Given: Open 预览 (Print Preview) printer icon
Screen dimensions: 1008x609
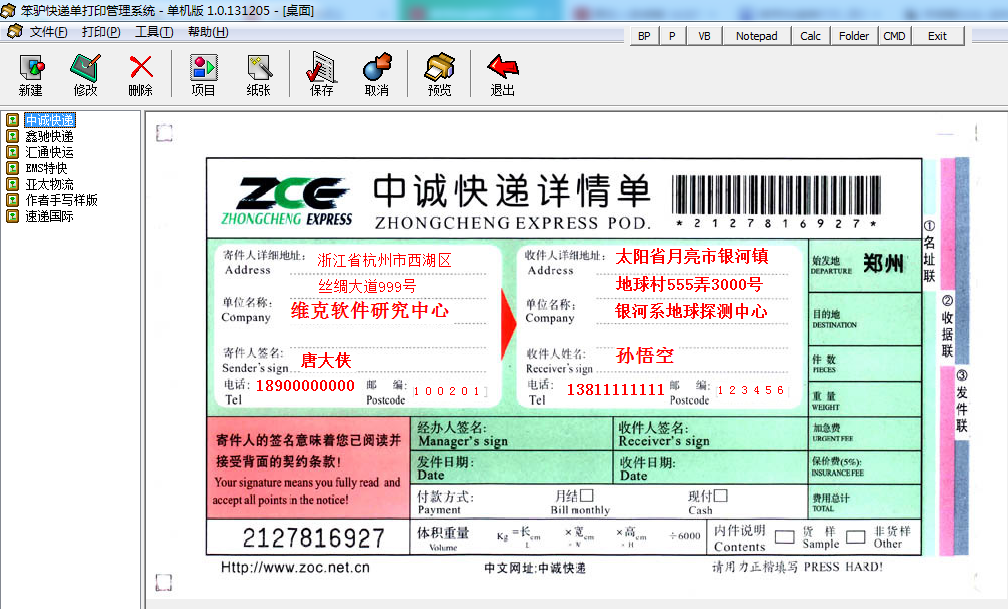Looking at the screenshot, I should pyautogui.click(x=440, y=67).
